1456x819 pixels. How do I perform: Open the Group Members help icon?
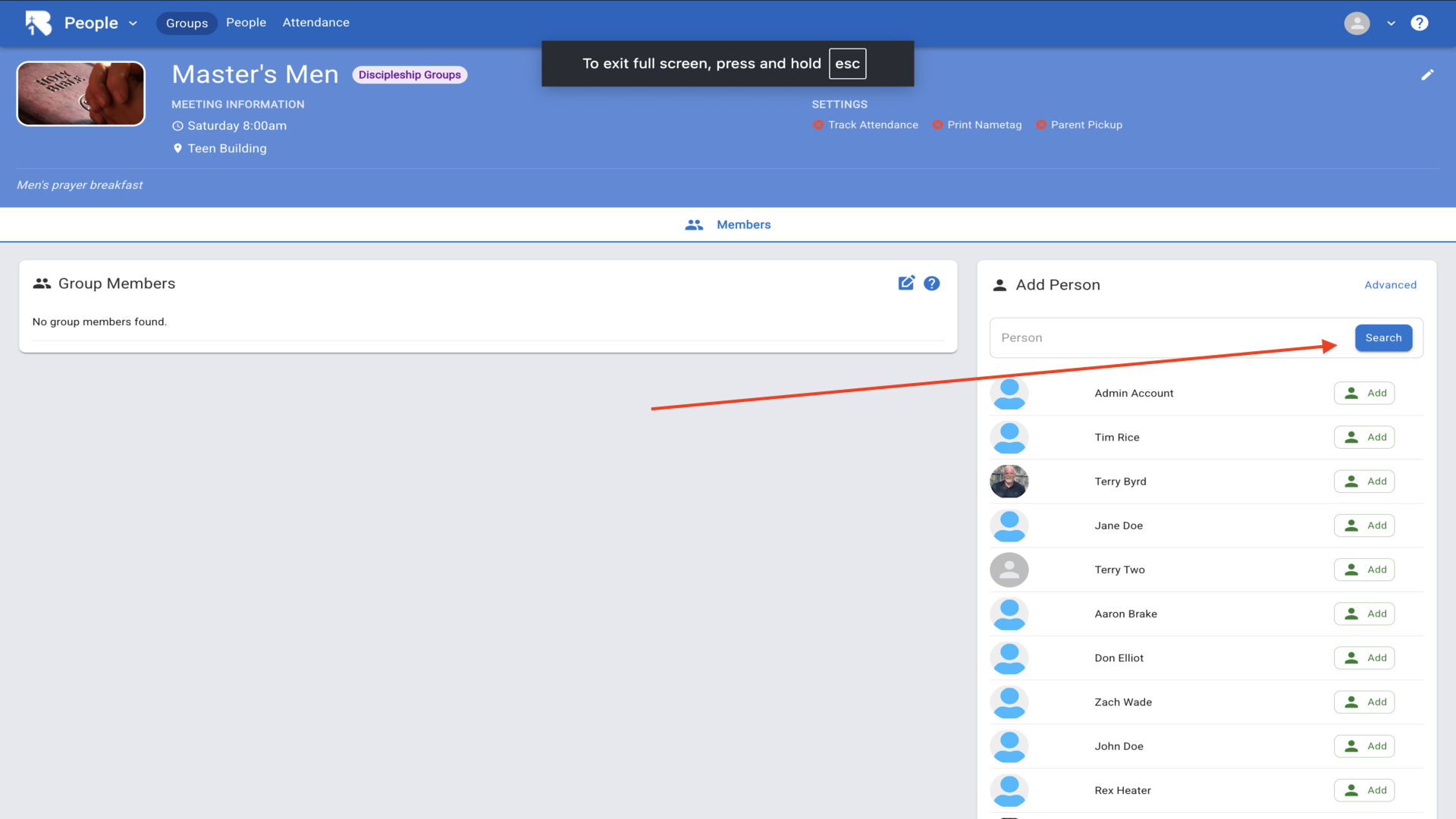click(x=932, y=283)
